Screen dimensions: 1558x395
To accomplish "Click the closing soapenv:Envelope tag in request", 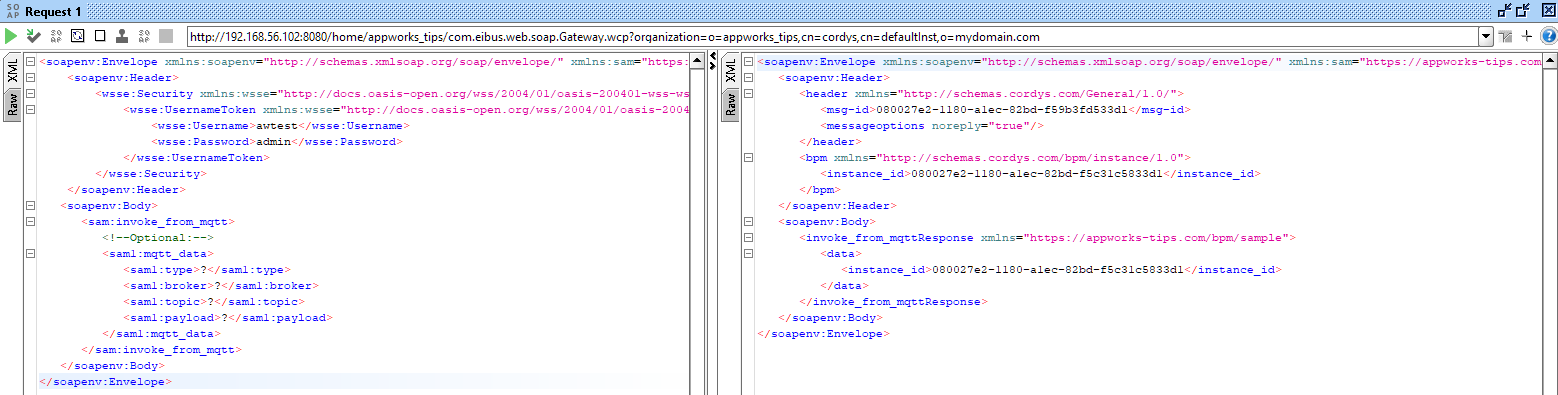I will [x=105, y=382].
